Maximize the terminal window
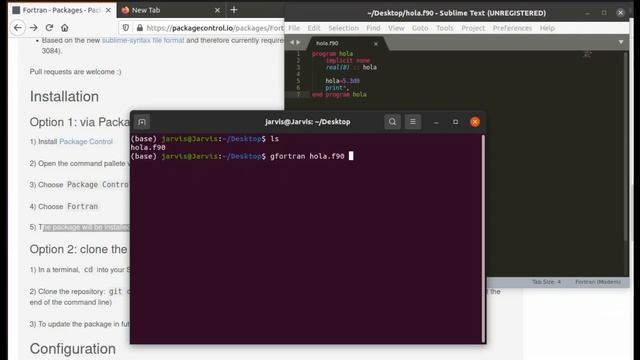Image resolution: width=640 pixels, height=360 pixels. coord(456,122)
